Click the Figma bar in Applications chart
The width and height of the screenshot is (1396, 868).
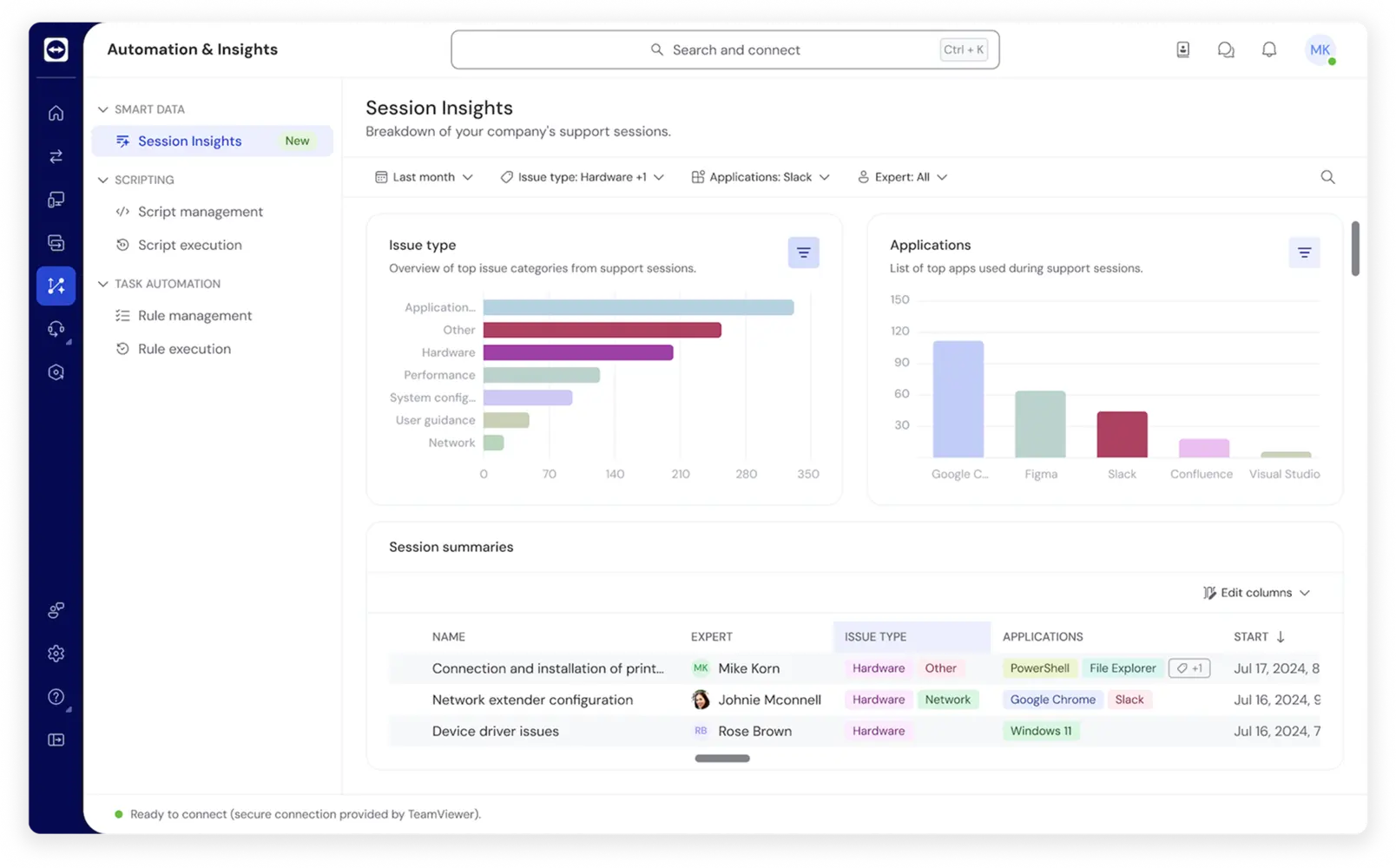click(x=1040, y=424)
